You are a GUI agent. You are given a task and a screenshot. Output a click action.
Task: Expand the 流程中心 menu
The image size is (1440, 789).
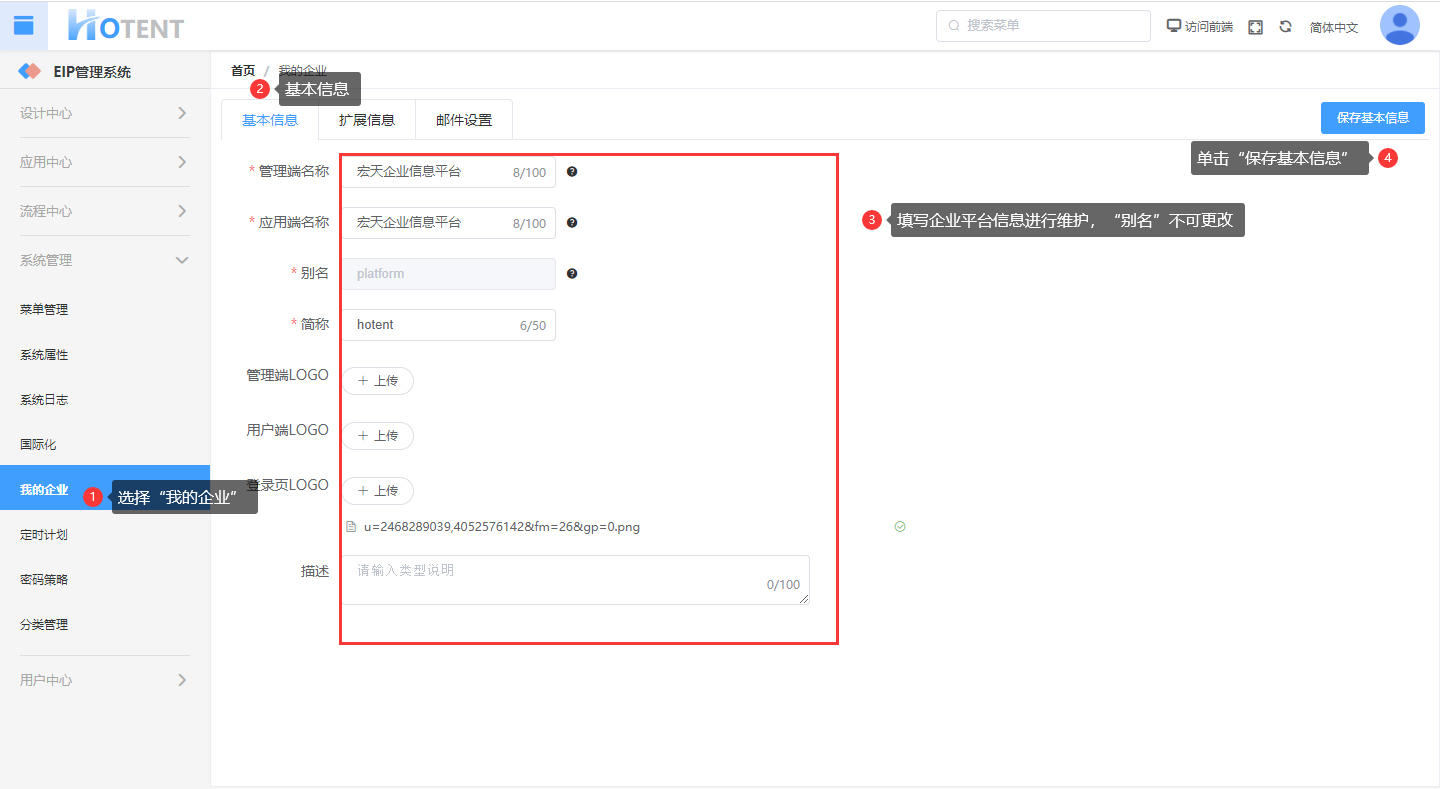pos(105,211)
